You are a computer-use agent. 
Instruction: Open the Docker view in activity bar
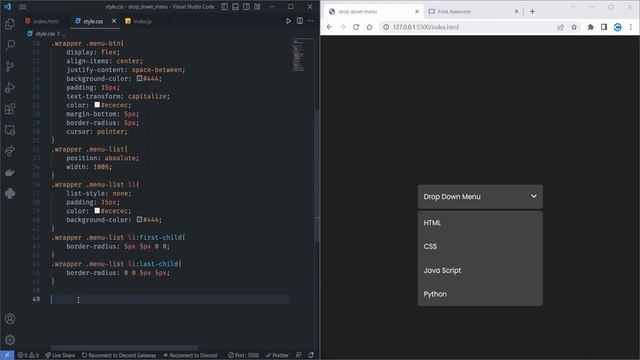click(10, 173)
